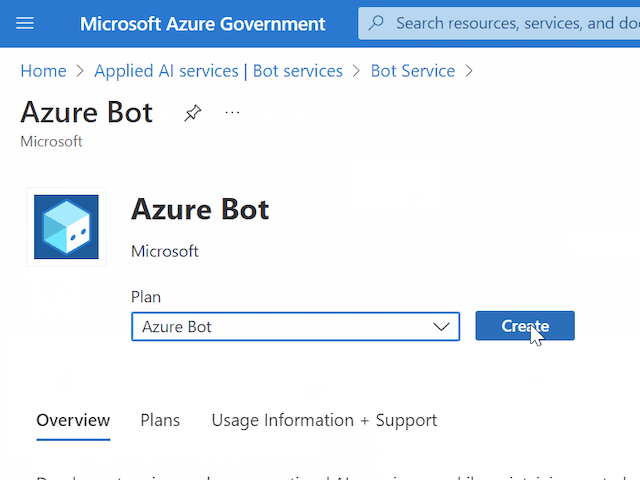Image resolution: width=640 pixels, height=480 pixels.
Task: Switch to the Overview tab
Action: 73,420
